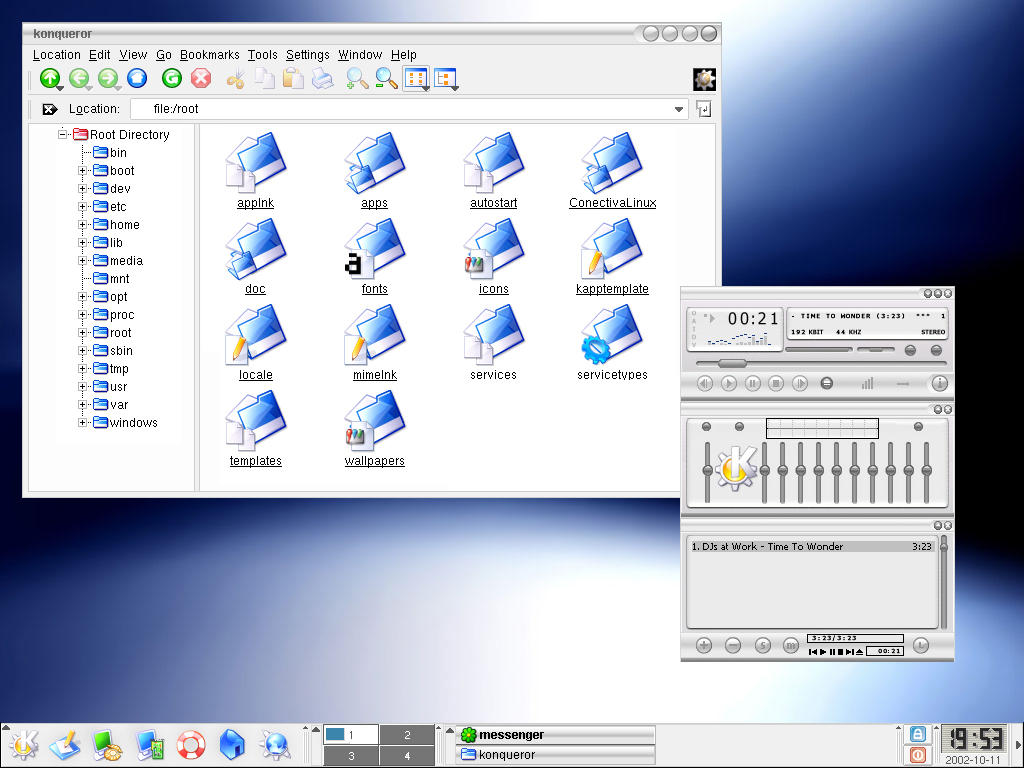
Task: Click the Zoom Out magnifier icon
Action: point(386,79)
